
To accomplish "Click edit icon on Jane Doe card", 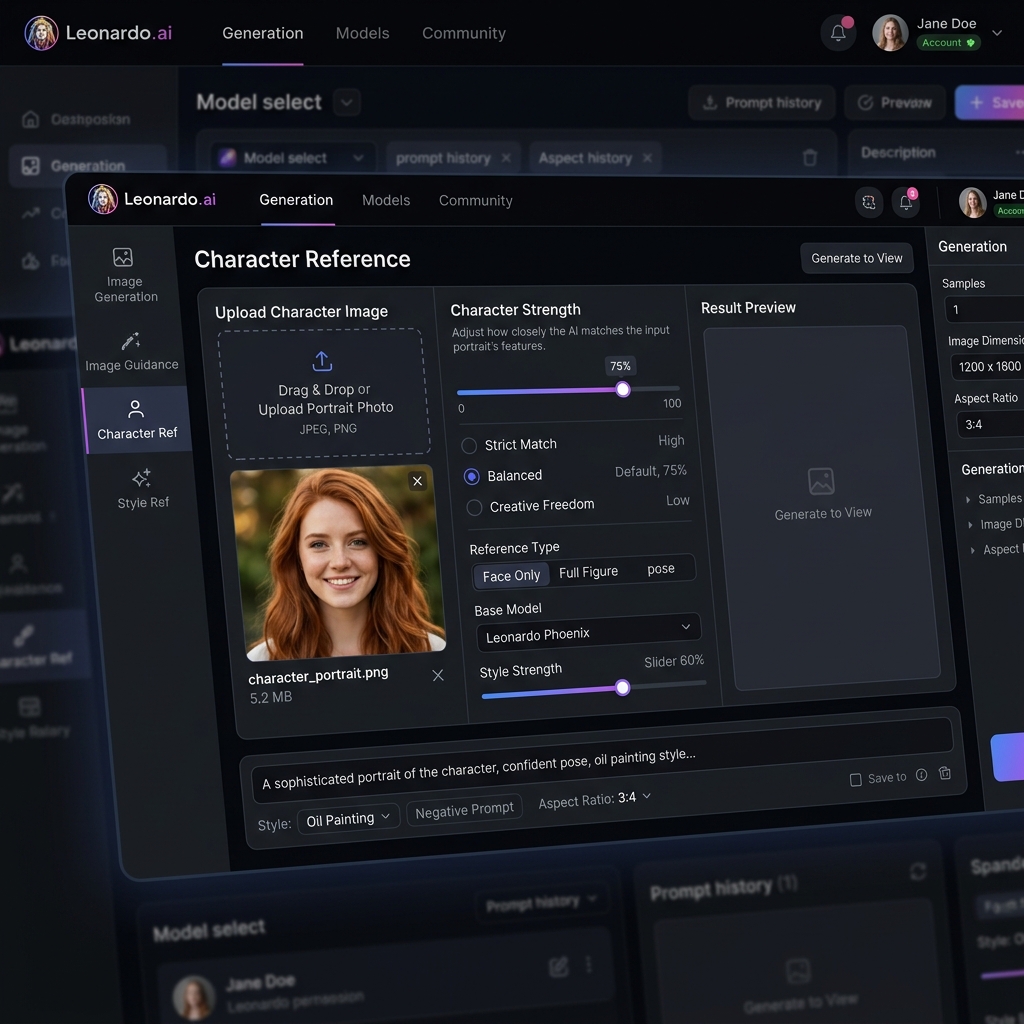I will tap(558, 967).
